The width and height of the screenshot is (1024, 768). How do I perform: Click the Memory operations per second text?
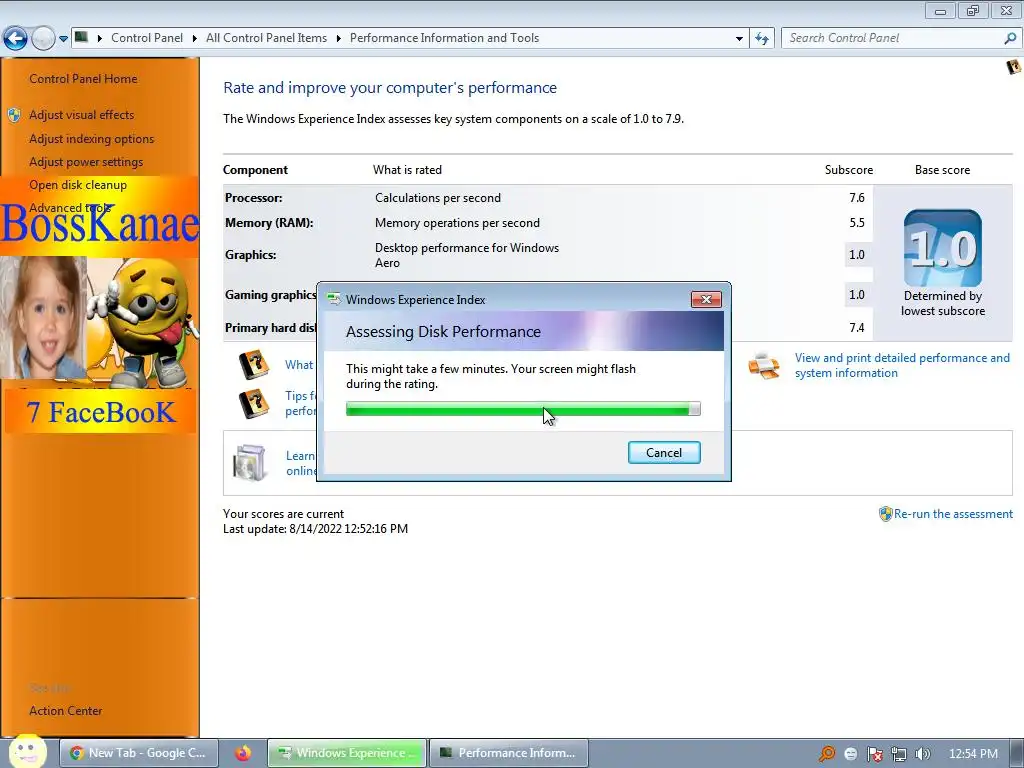[x=457, y=223]
